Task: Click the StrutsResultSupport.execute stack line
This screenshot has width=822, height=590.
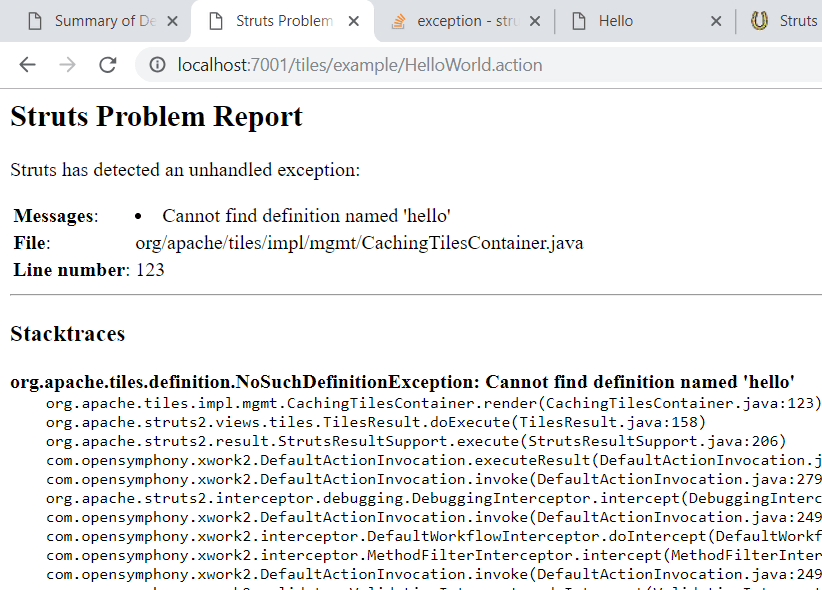Action: [416, 441]
